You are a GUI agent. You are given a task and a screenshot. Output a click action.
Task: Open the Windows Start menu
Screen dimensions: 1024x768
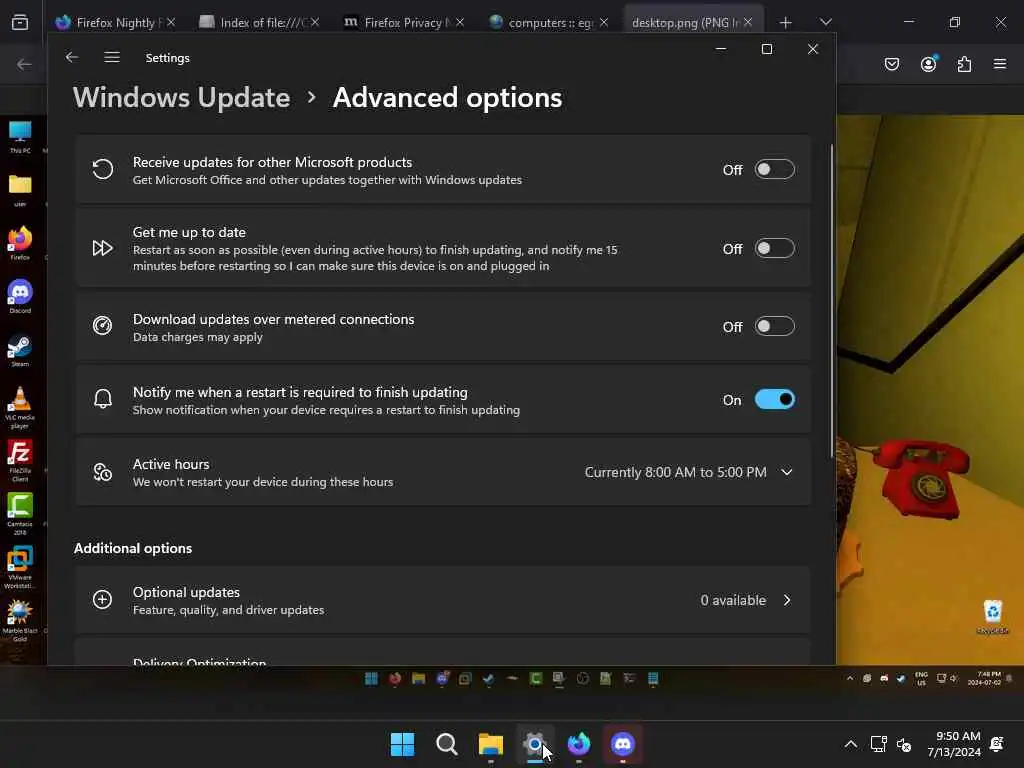pos(402,744)
